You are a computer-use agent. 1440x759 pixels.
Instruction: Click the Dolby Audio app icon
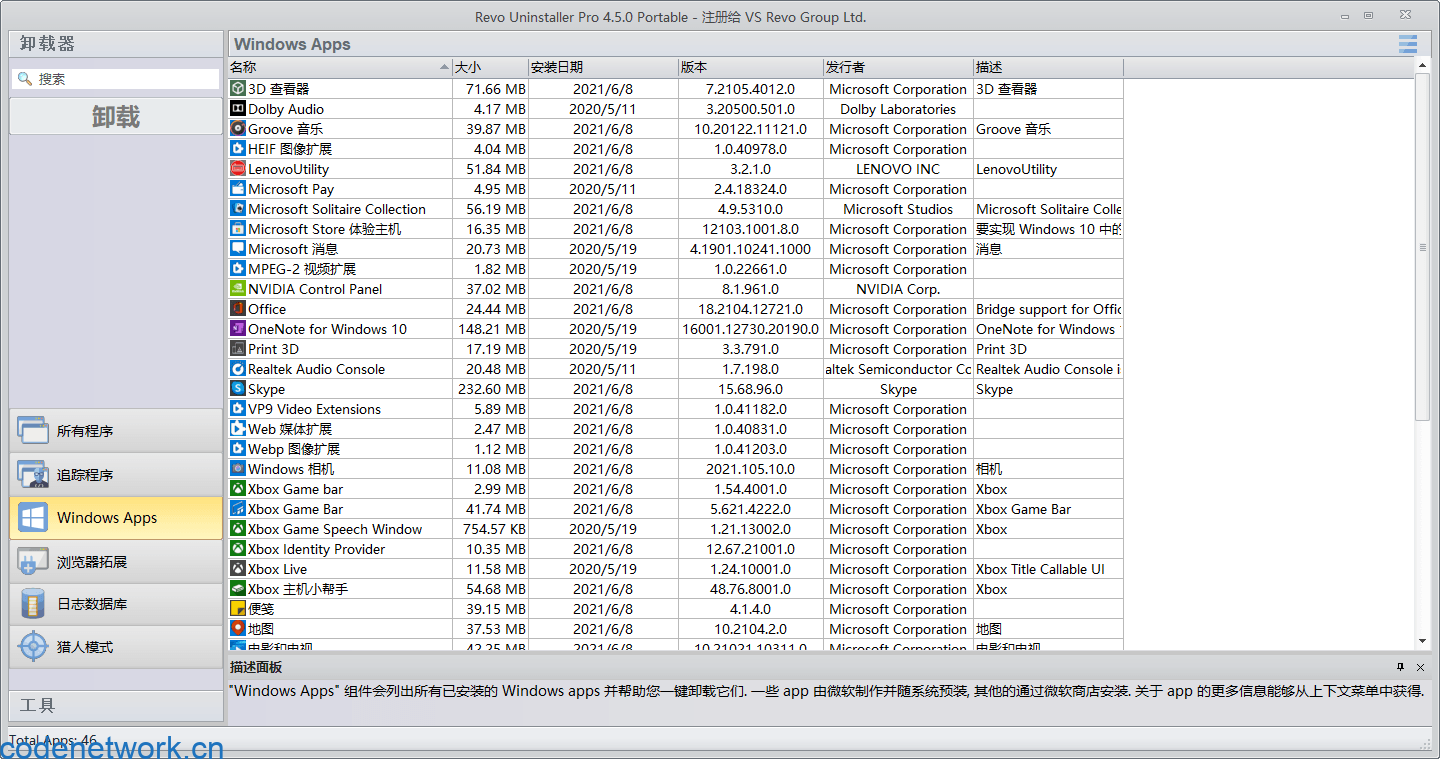(x=238, y=109)
